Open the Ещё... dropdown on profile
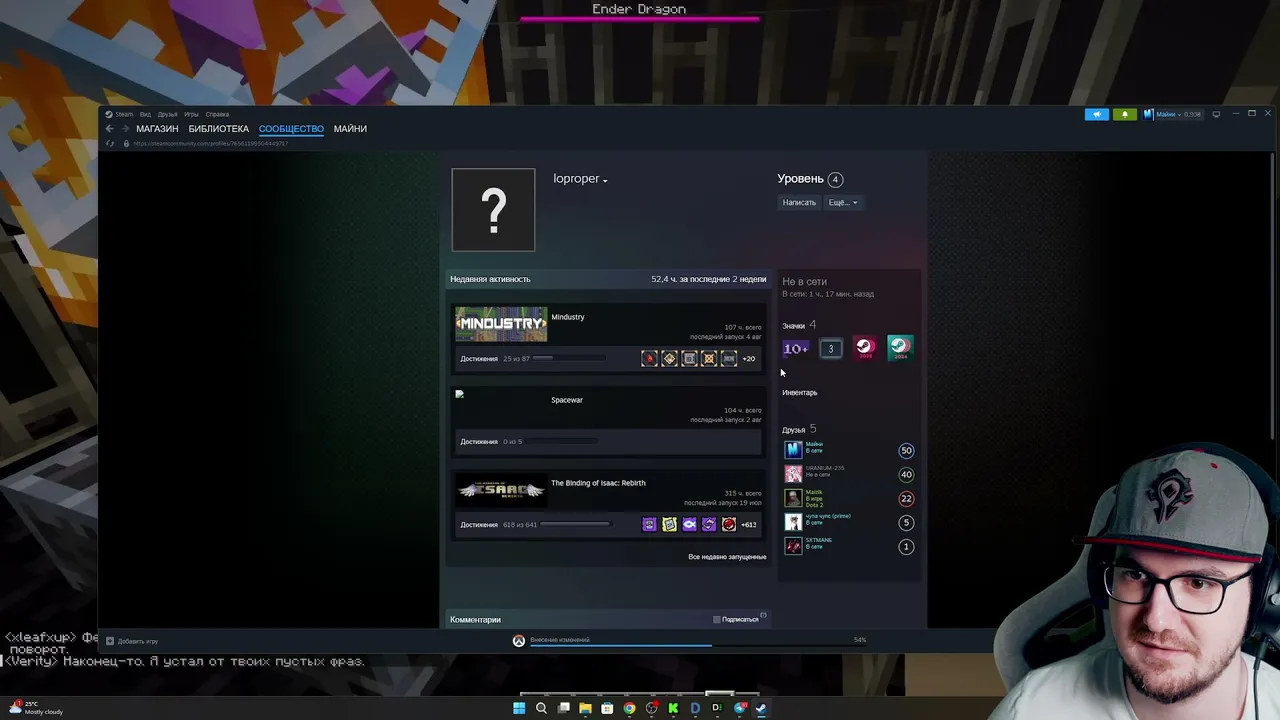The image size is (1280, 720). 843,203
